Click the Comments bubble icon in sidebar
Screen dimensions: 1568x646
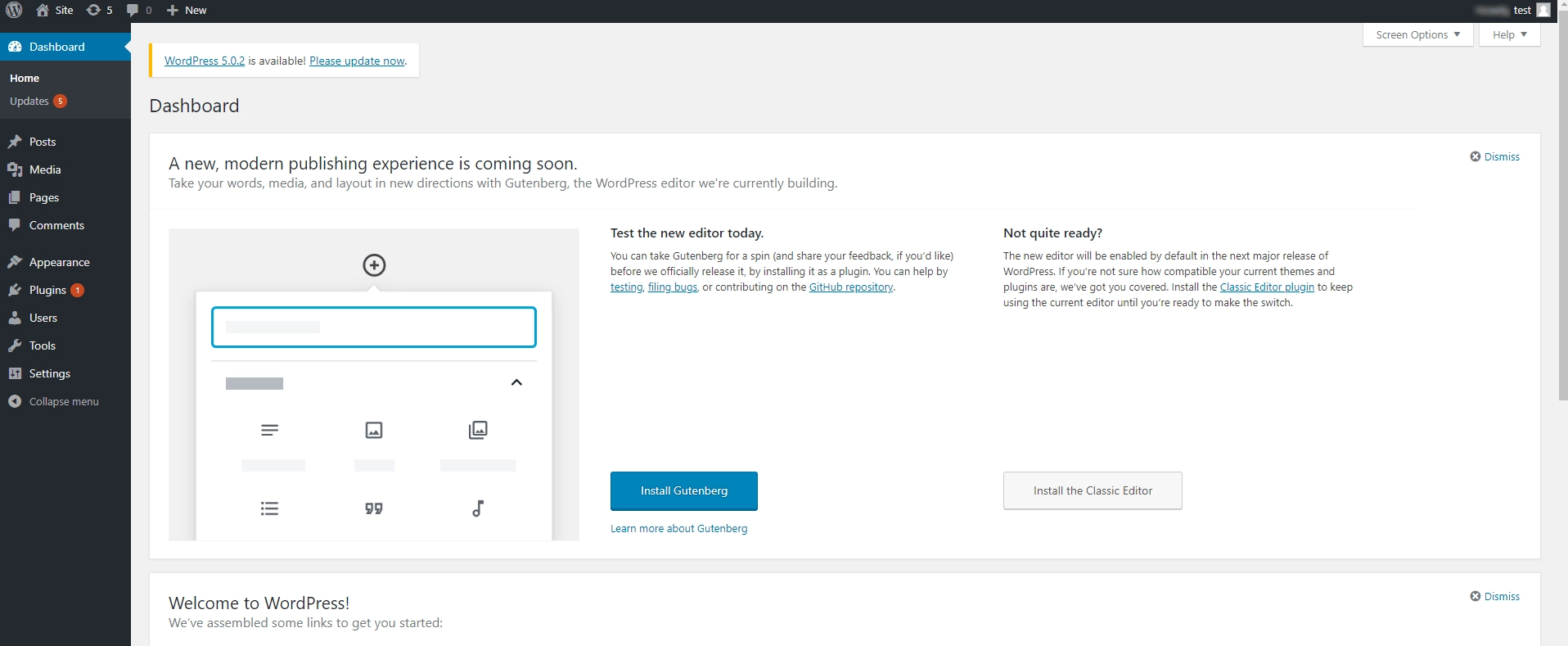coord(15,225)
